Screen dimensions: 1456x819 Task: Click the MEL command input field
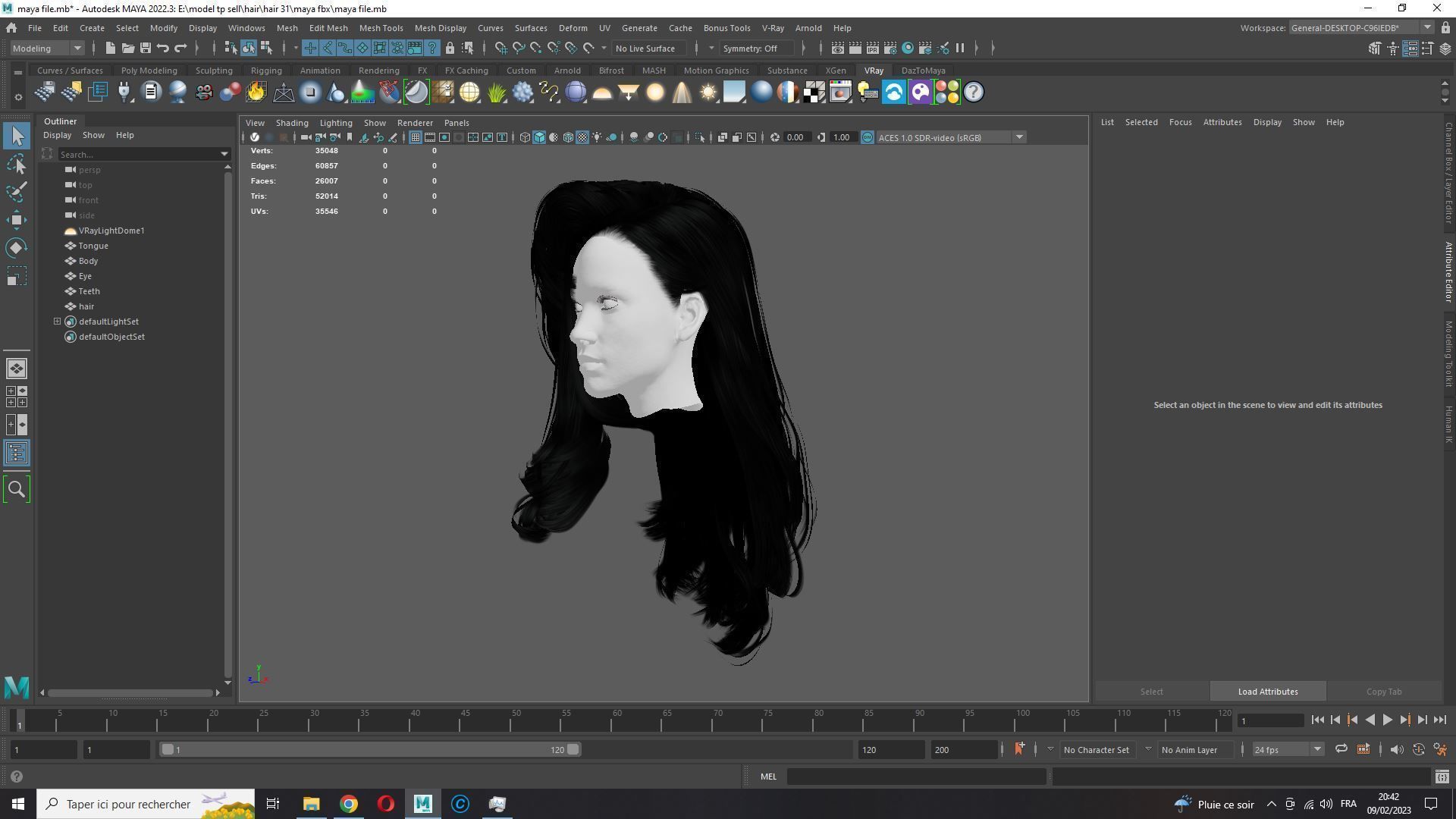pyautogui.click(x=917, y=777)
